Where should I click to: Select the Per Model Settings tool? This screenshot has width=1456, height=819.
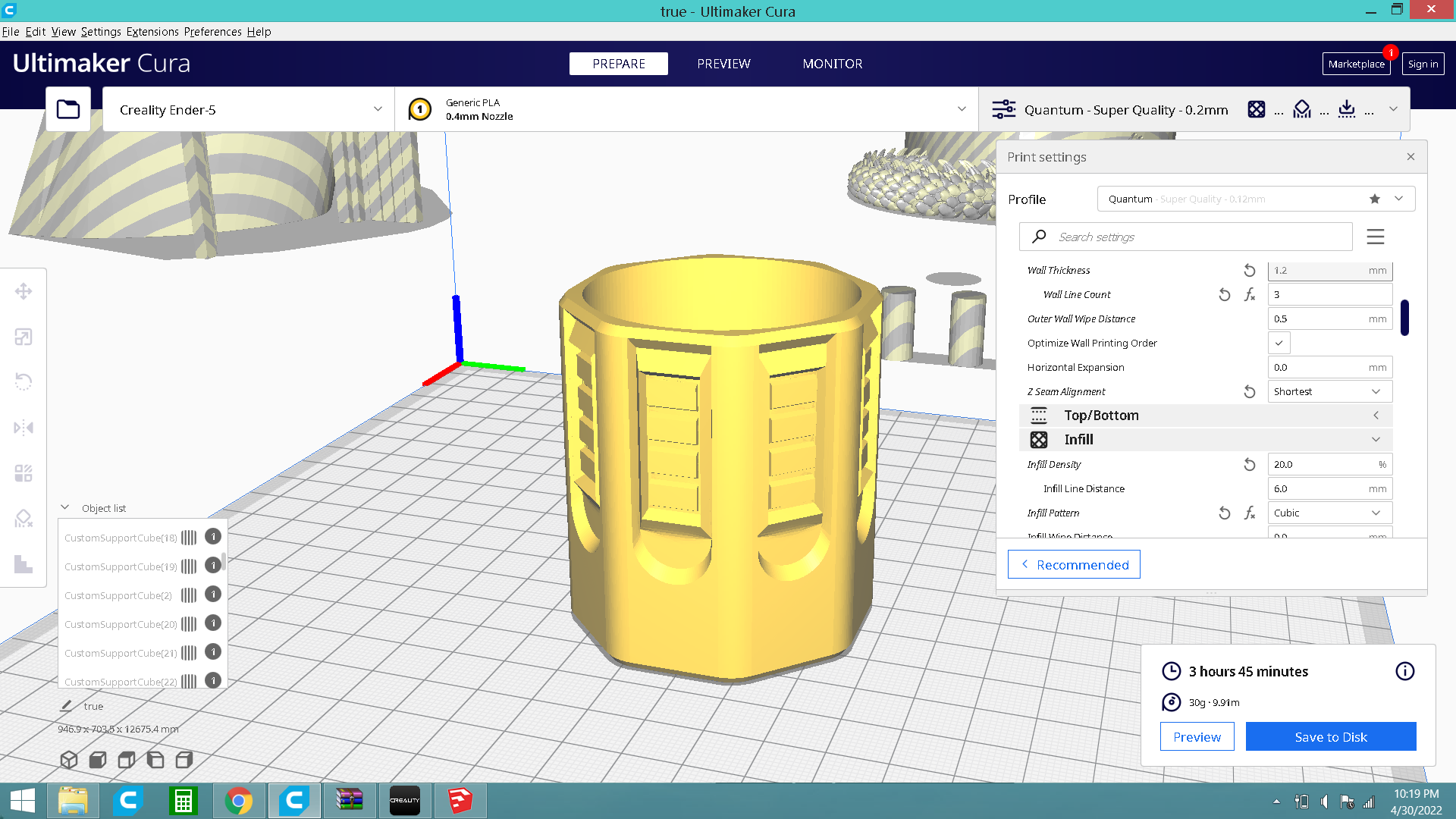point(24,473)
